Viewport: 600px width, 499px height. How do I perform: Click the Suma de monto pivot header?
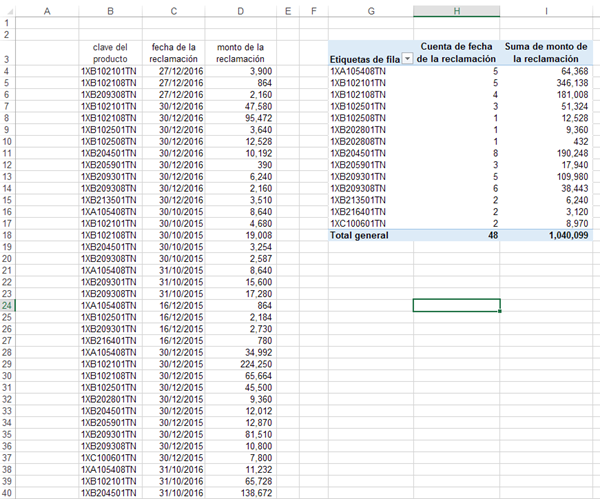(x=546, y=52)
